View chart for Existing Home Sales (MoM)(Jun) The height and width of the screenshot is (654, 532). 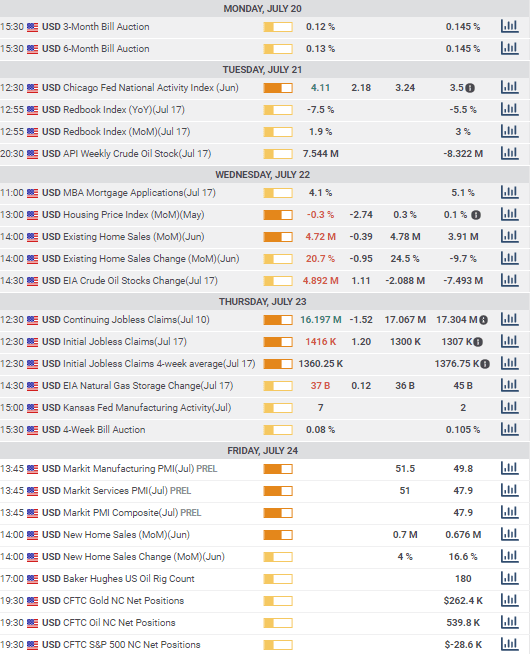[509, 236]
